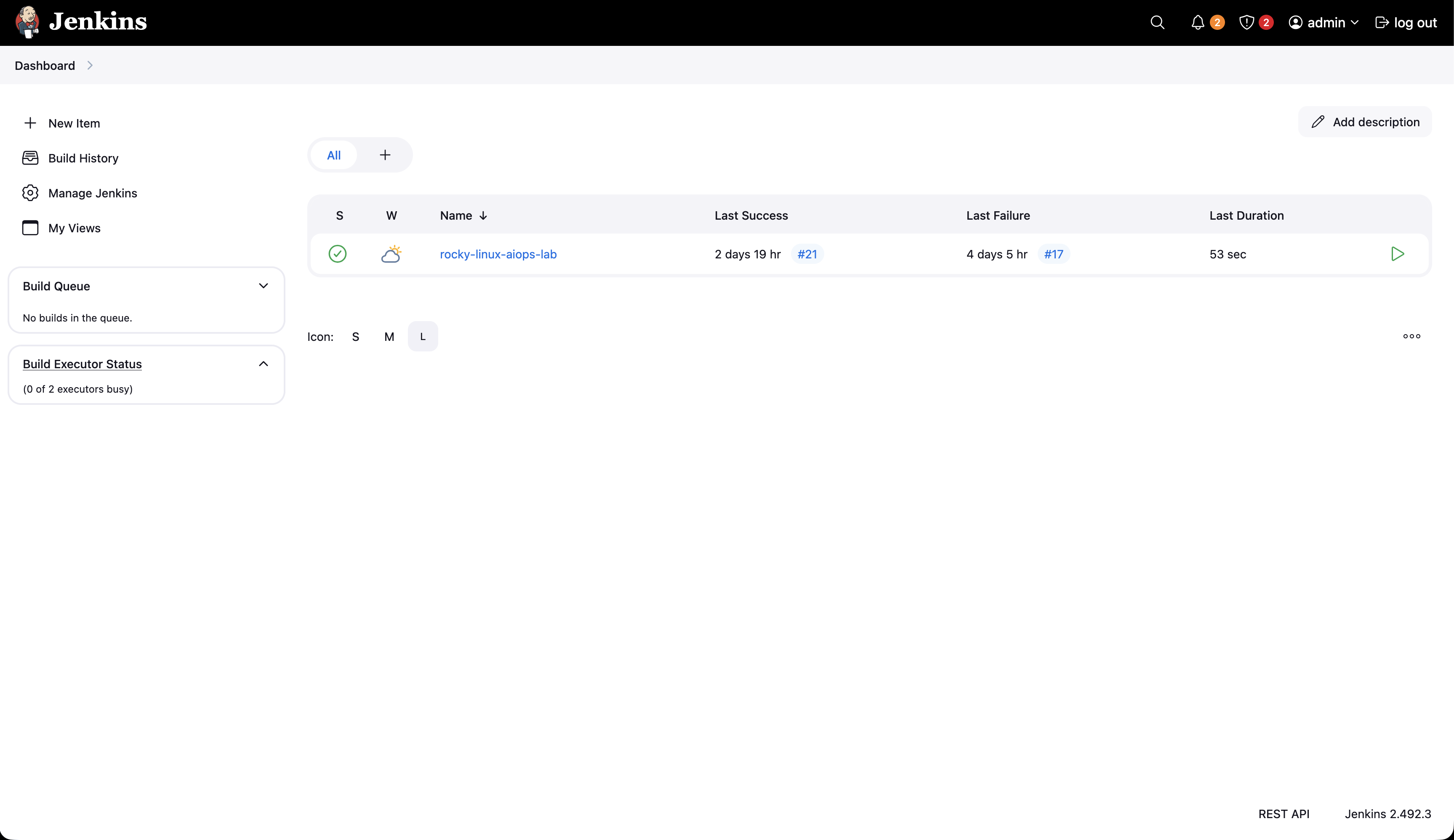Viewport: 1454px width, 840px height.
Task: Click the '4 days 5 hr' text
Action: [996, 254]
